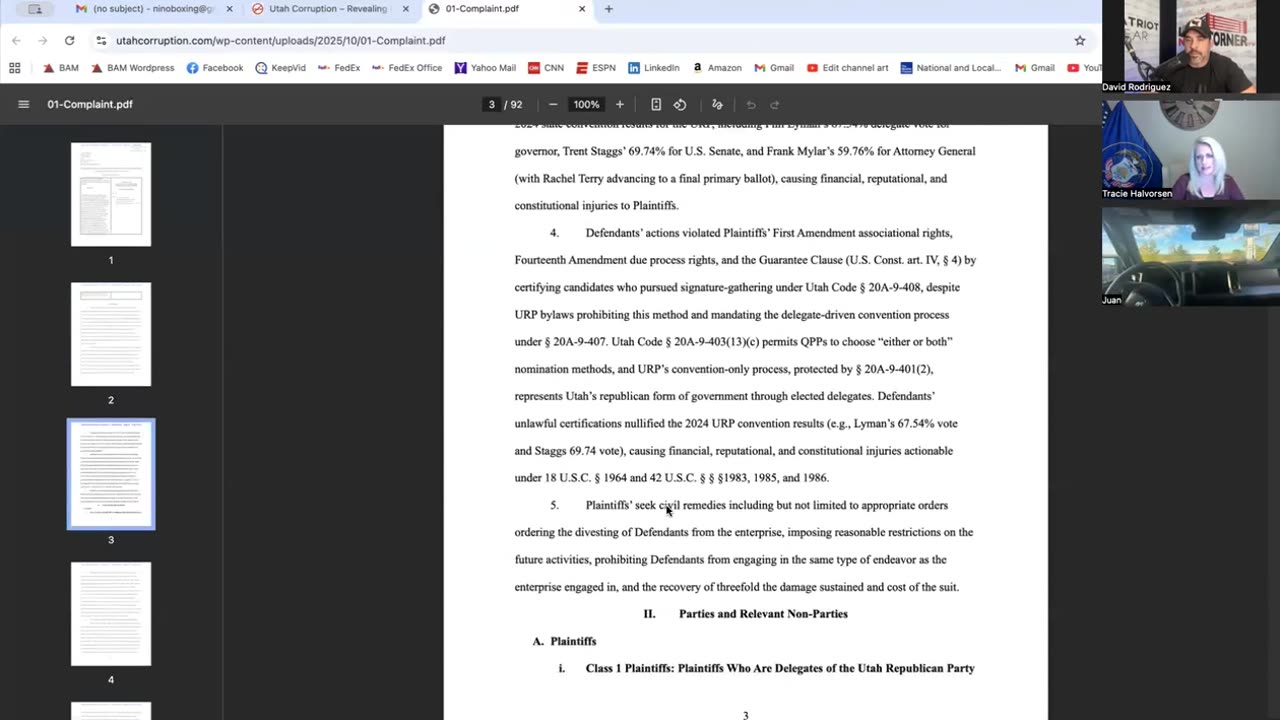Open the first Gmail bookmark after Amazon
The image size is (1280, 720).
click(774, 68)
